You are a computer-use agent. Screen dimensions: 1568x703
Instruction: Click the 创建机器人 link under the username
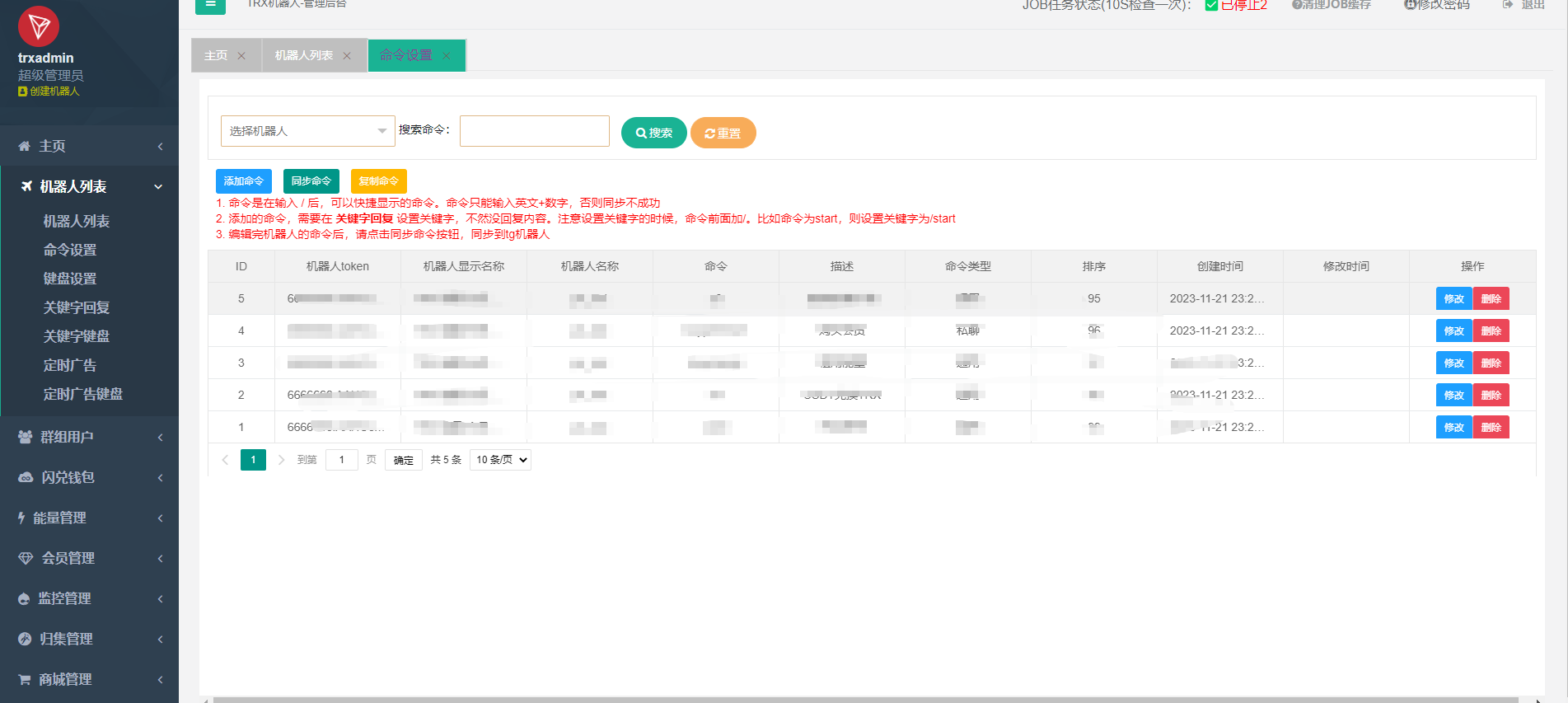click(49, 91)
